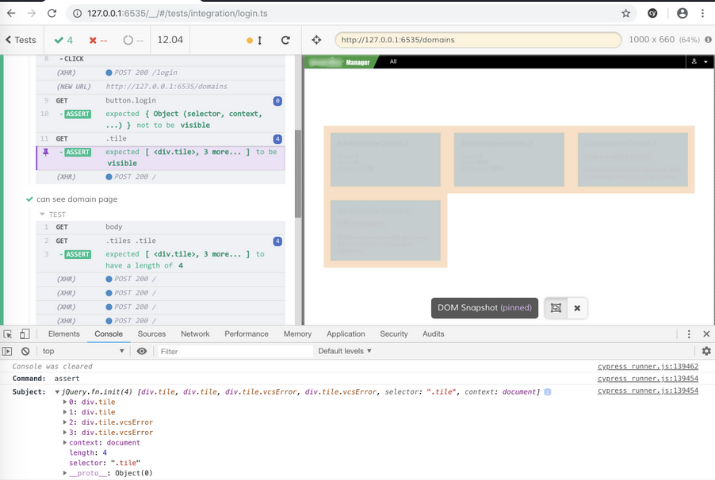Toggle snapshot highlights next to DOM Snapshot
This screenshot has height=480, width=715.
pyautogui.click(x=555, y=308)
